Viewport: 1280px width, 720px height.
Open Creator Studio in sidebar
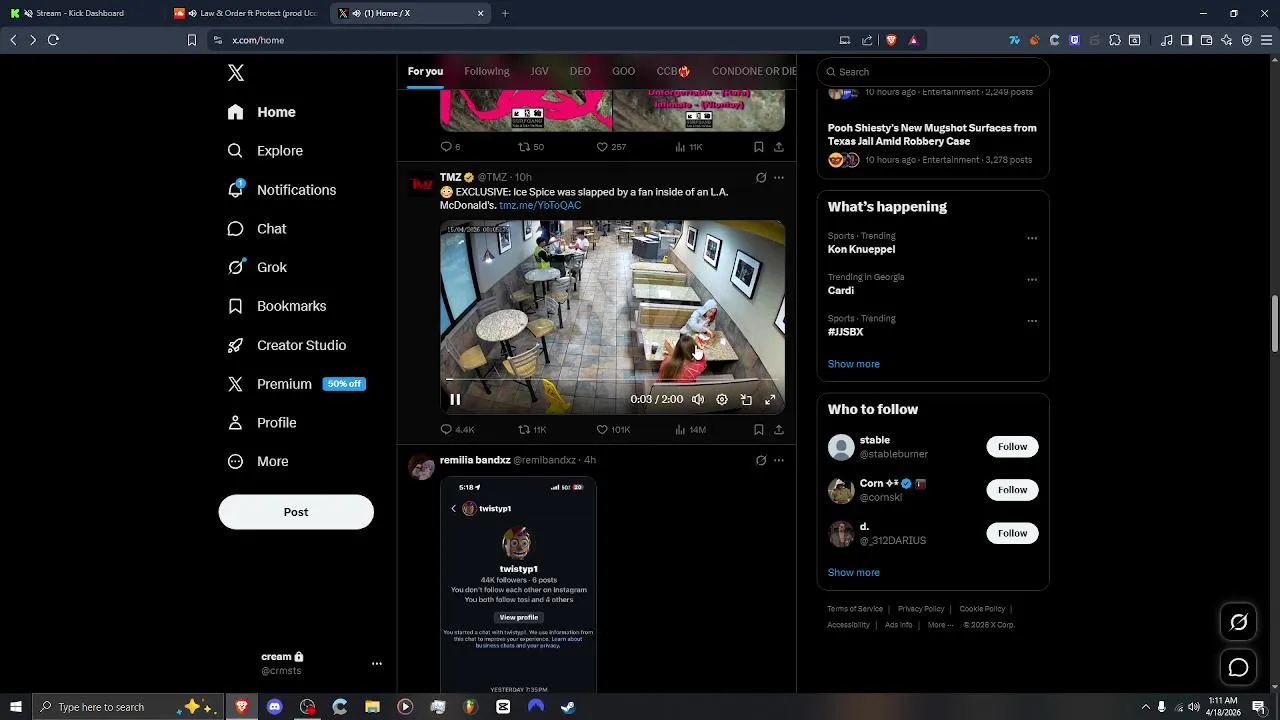click(x=286, y=345)
